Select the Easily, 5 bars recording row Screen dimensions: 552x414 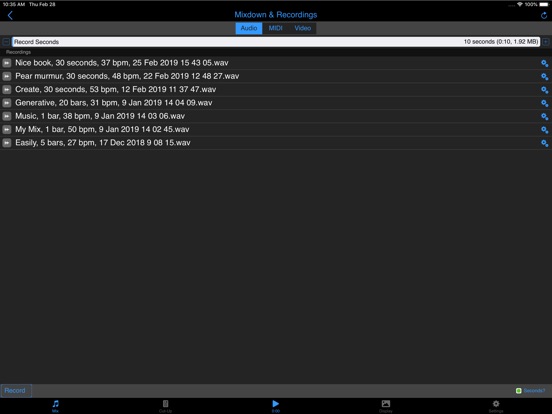276,143
